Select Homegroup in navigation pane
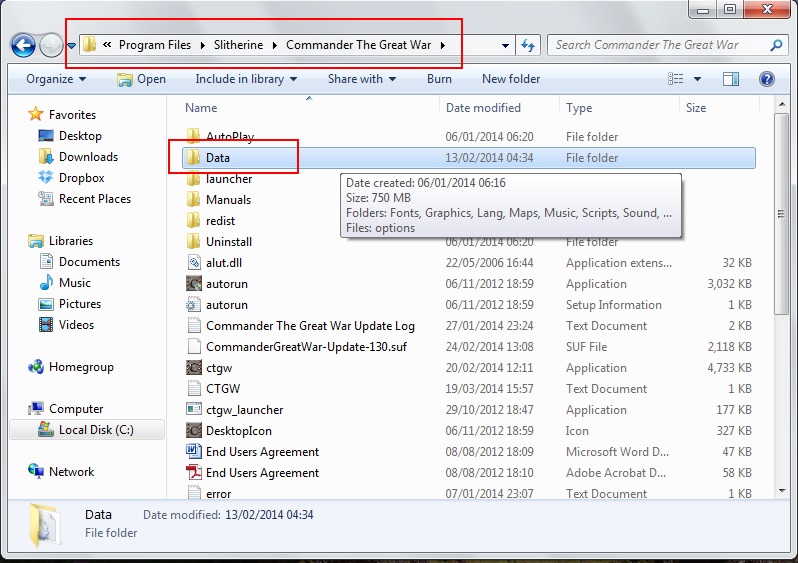 [x=81, y=367]
